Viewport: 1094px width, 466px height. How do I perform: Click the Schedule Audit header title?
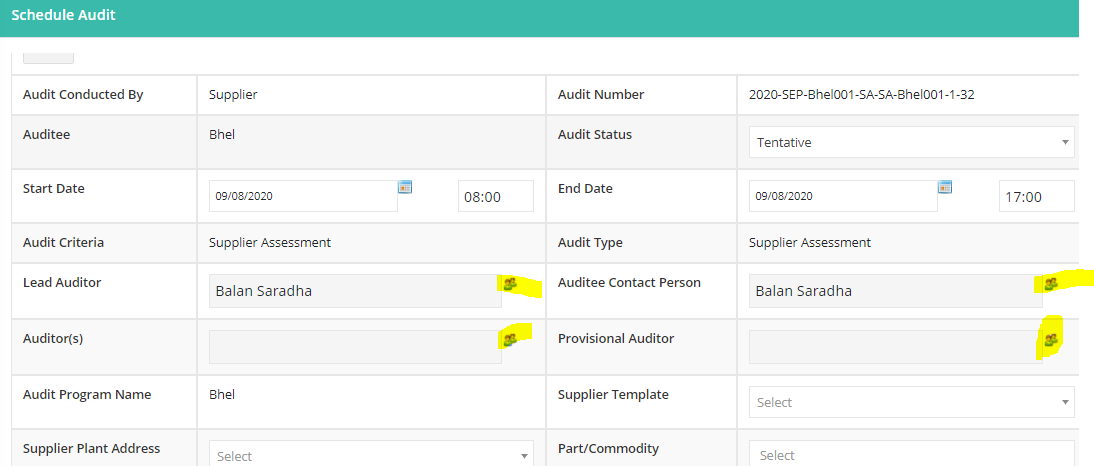pos(63,15)
